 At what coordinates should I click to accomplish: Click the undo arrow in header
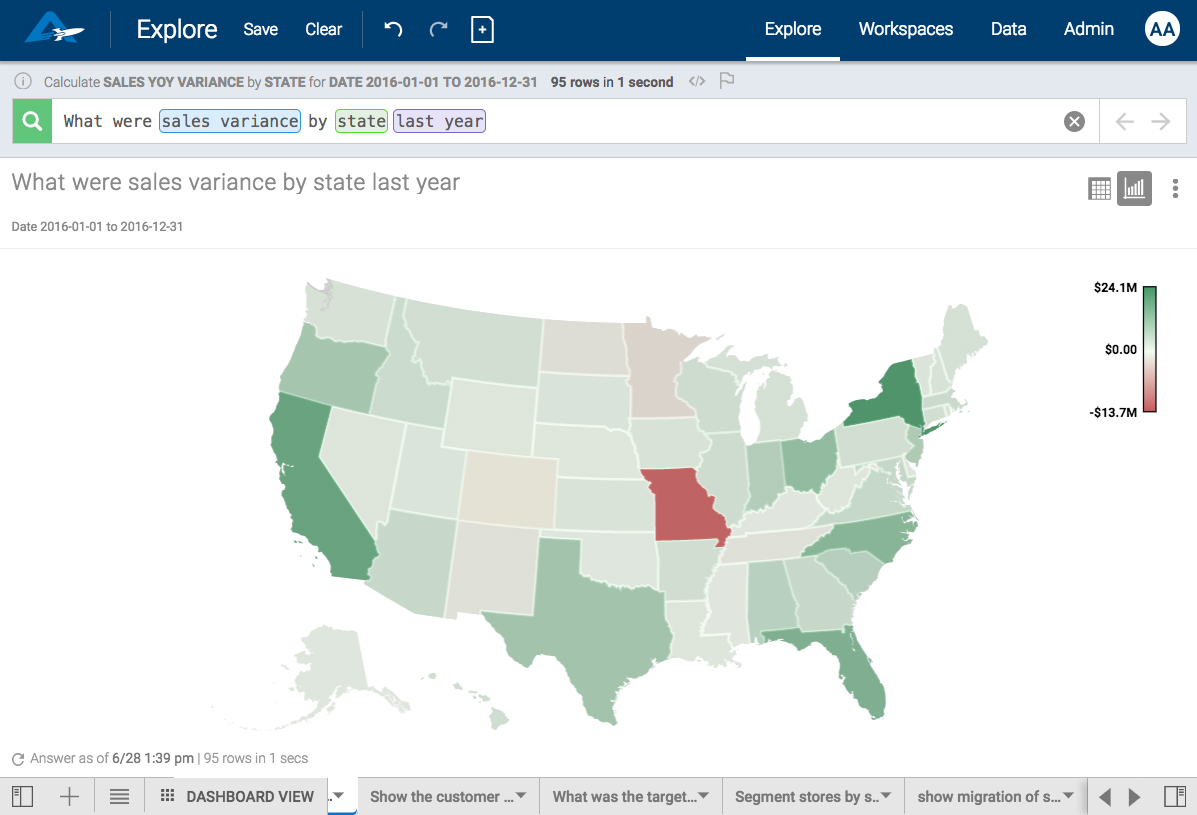click(x=393, y=29)
